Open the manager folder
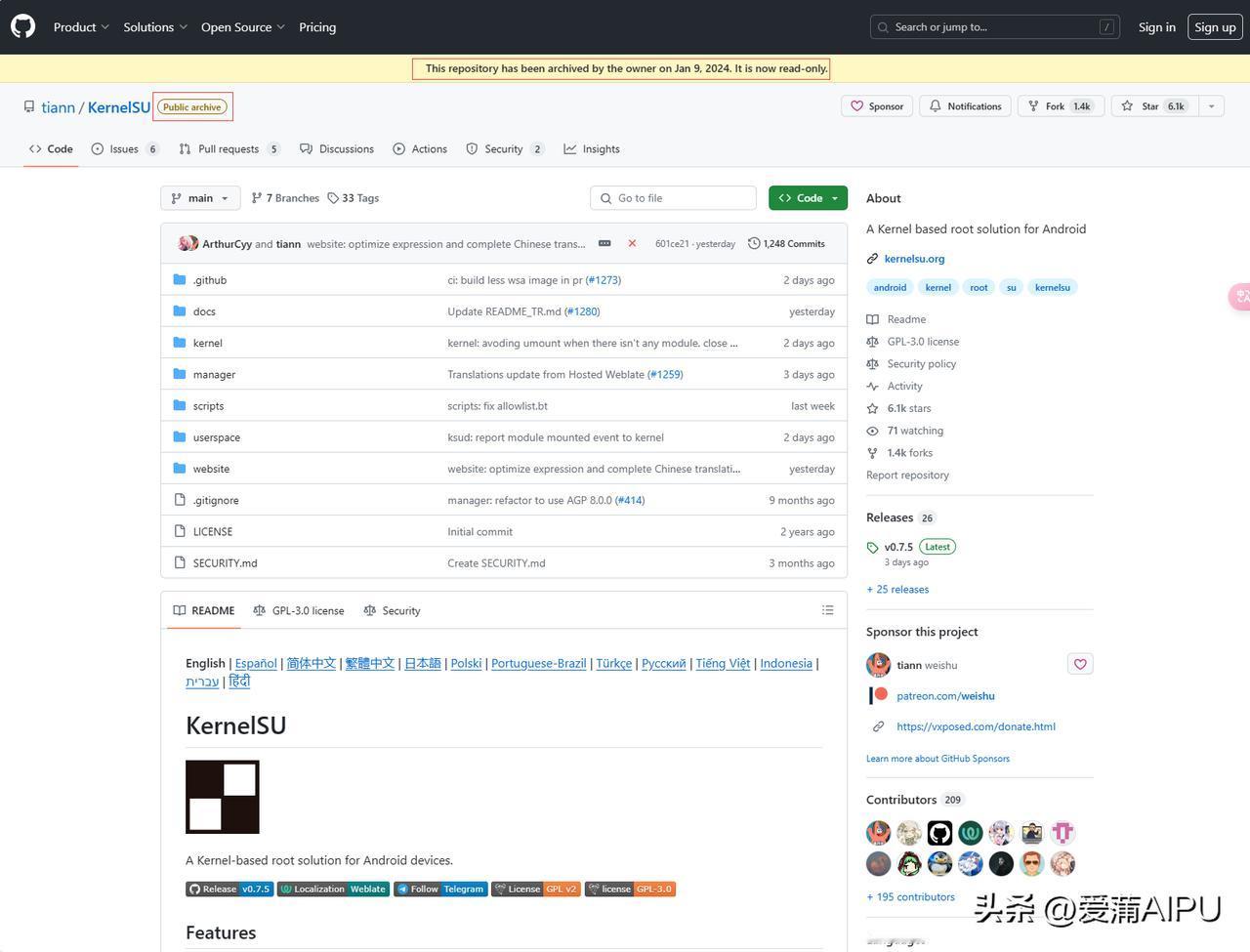 coord(214,374)
